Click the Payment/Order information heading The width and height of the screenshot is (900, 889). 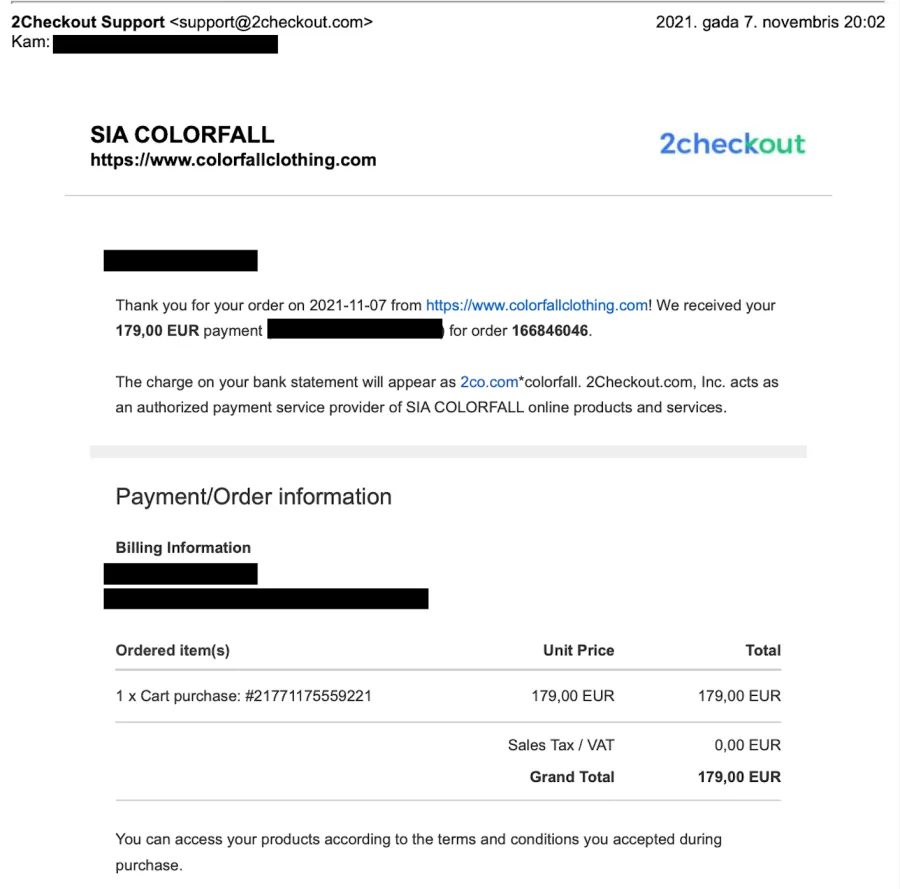click(254, 497)
